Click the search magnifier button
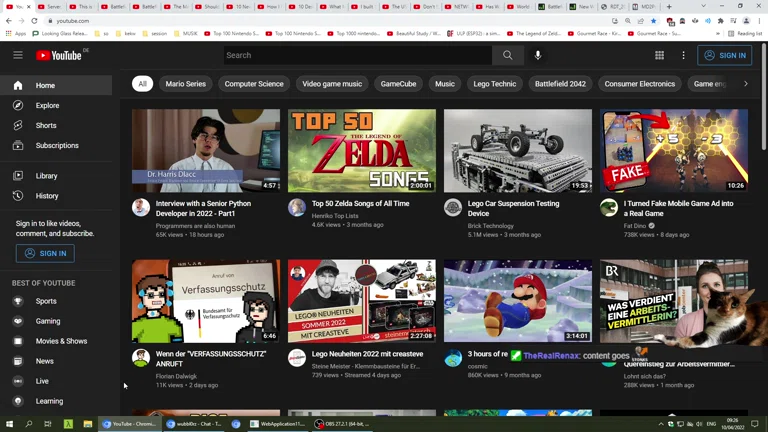Screen dimensions: 768x432 (507, 55)
